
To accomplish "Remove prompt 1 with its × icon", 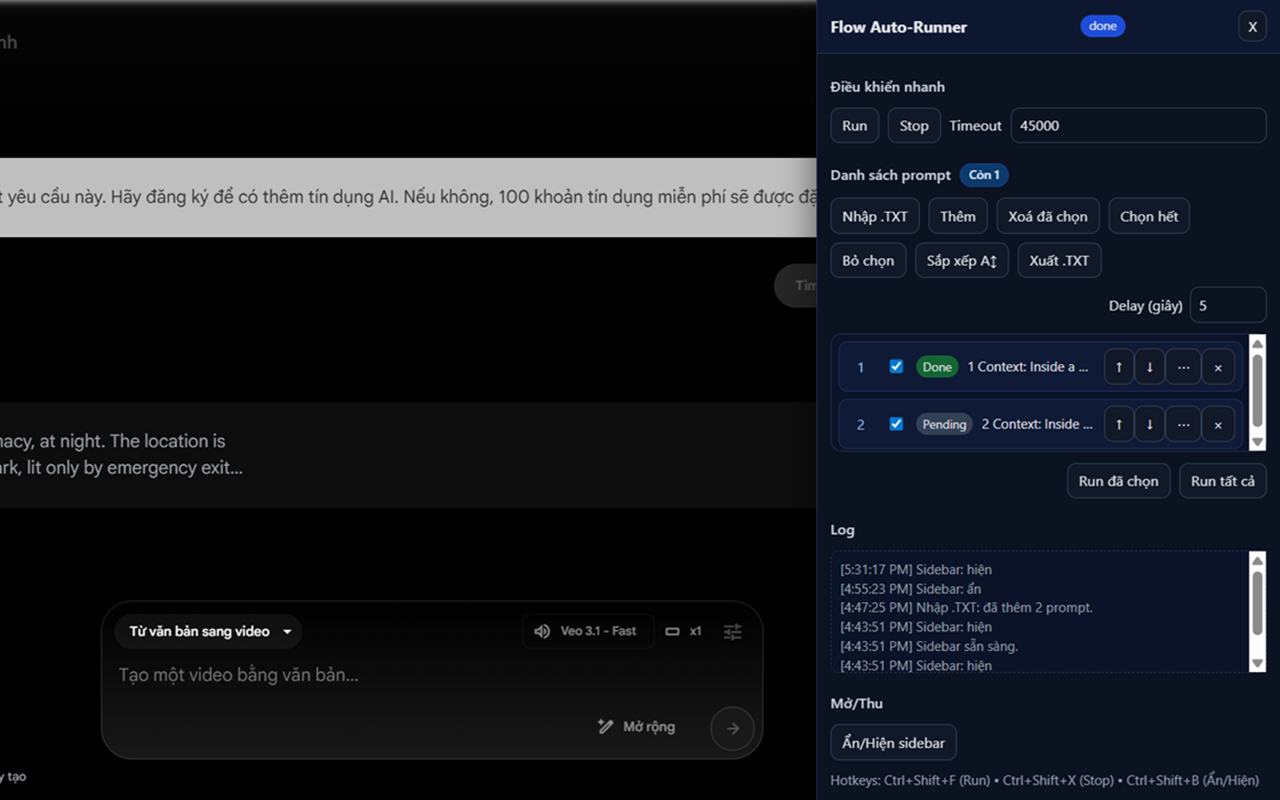I will pyautogui.click(x=1218, y=367).
